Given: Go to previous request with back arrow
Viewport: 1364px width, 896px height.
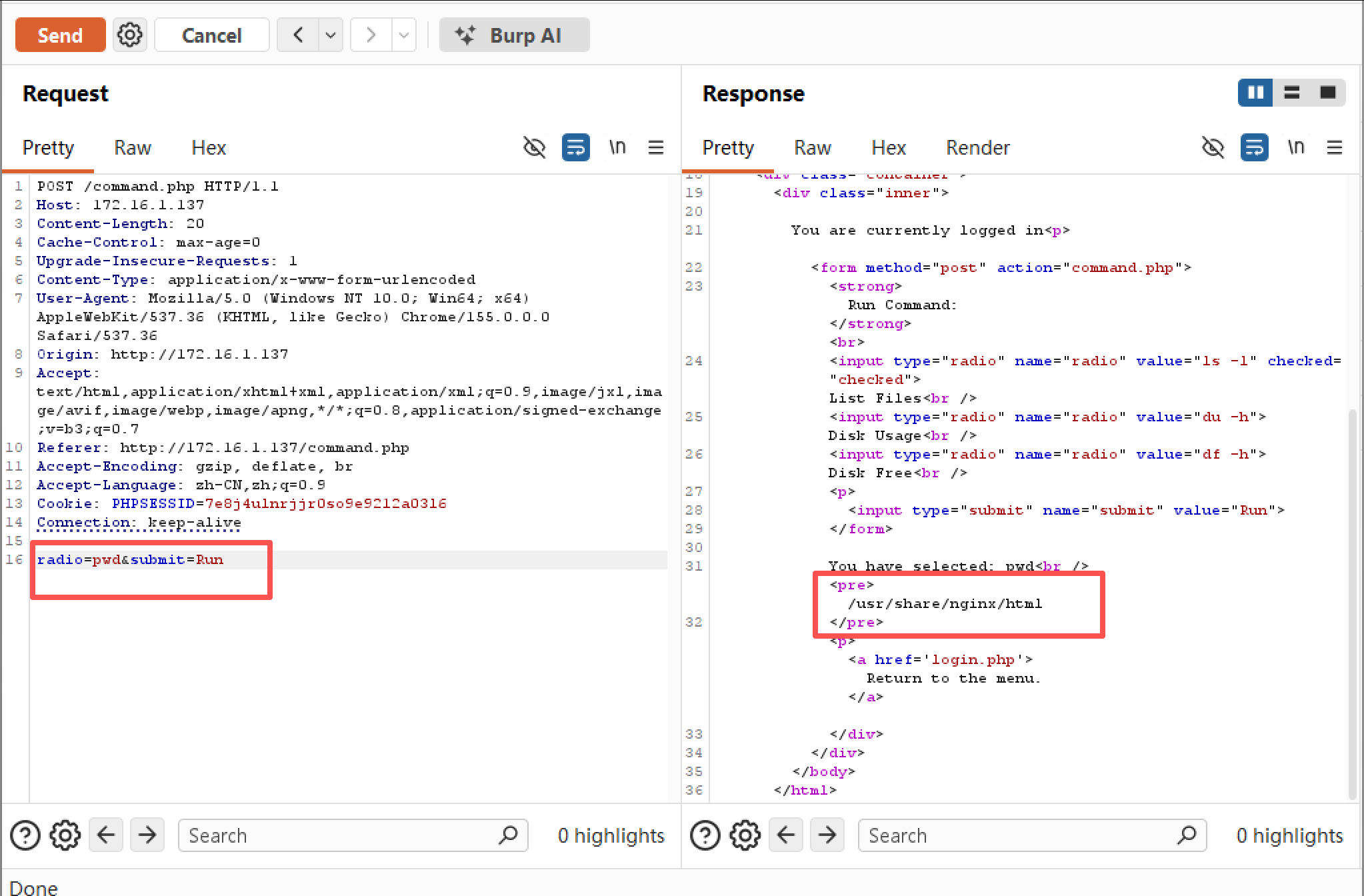Looking at the screenshot, I should pos(298,35).
